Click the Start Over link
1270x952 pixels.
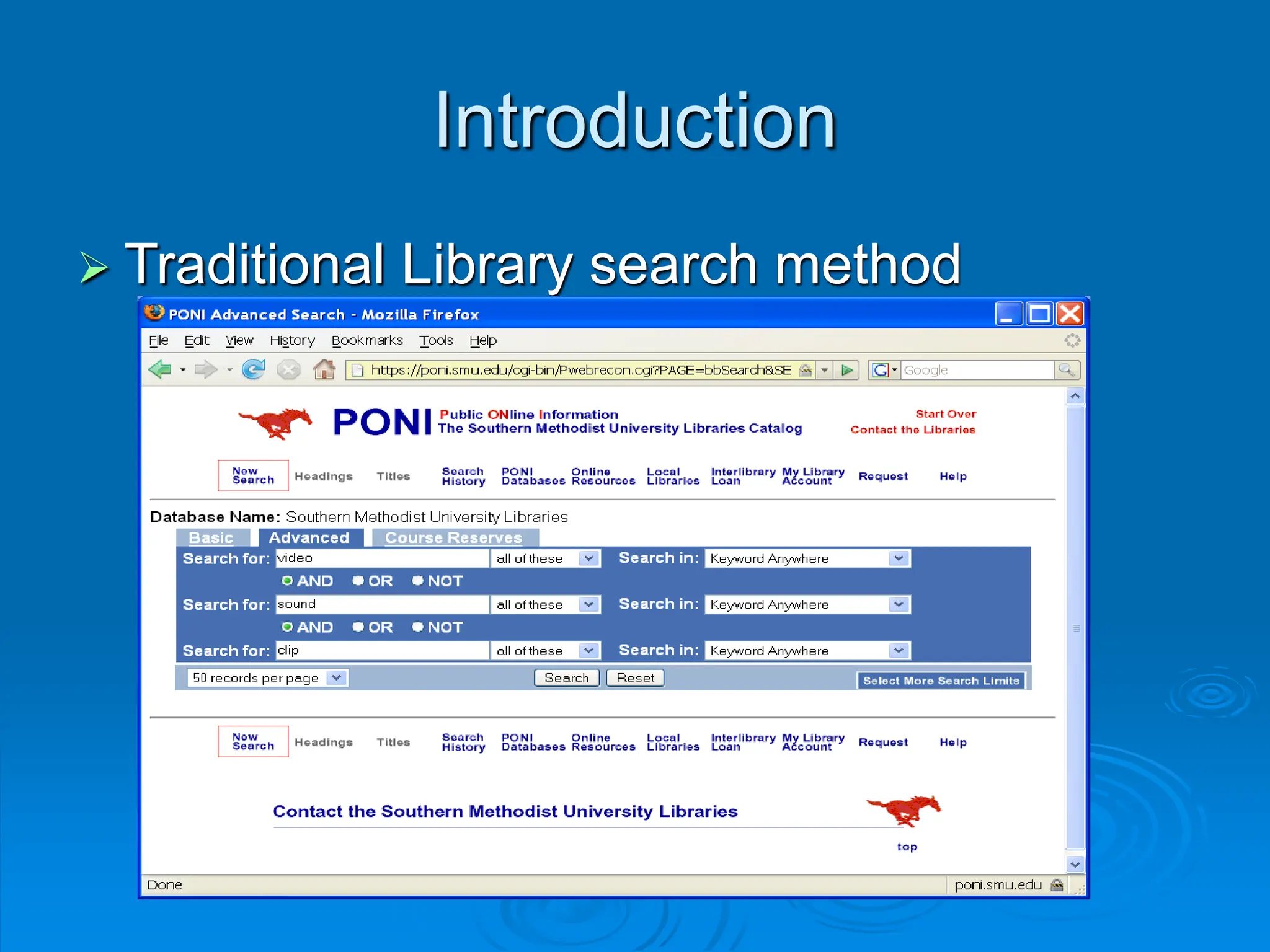point(946,413)
